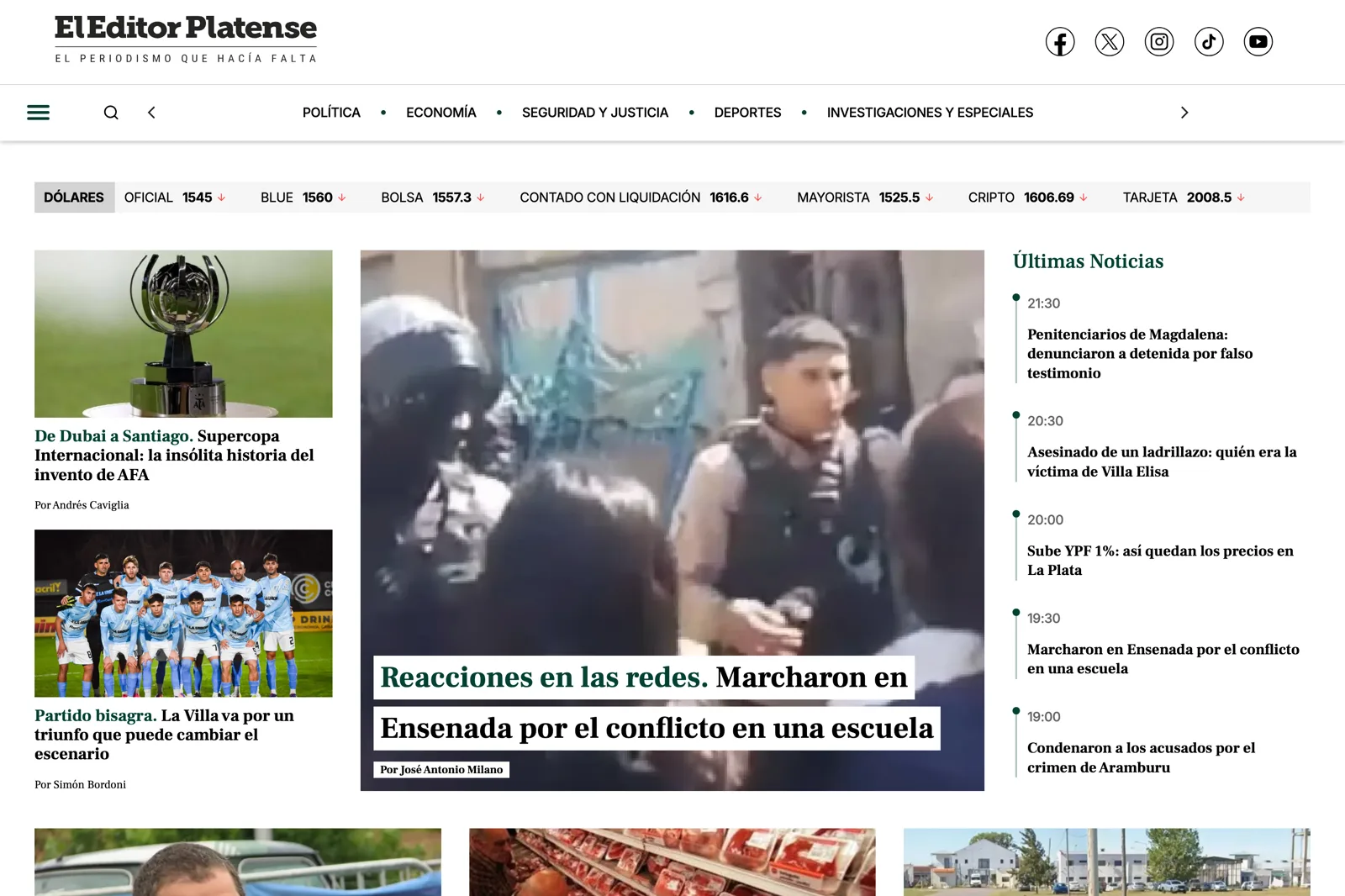Click the 19:00 timestamp entry
1345x896 pixels.
click(x=1043, y=717)
